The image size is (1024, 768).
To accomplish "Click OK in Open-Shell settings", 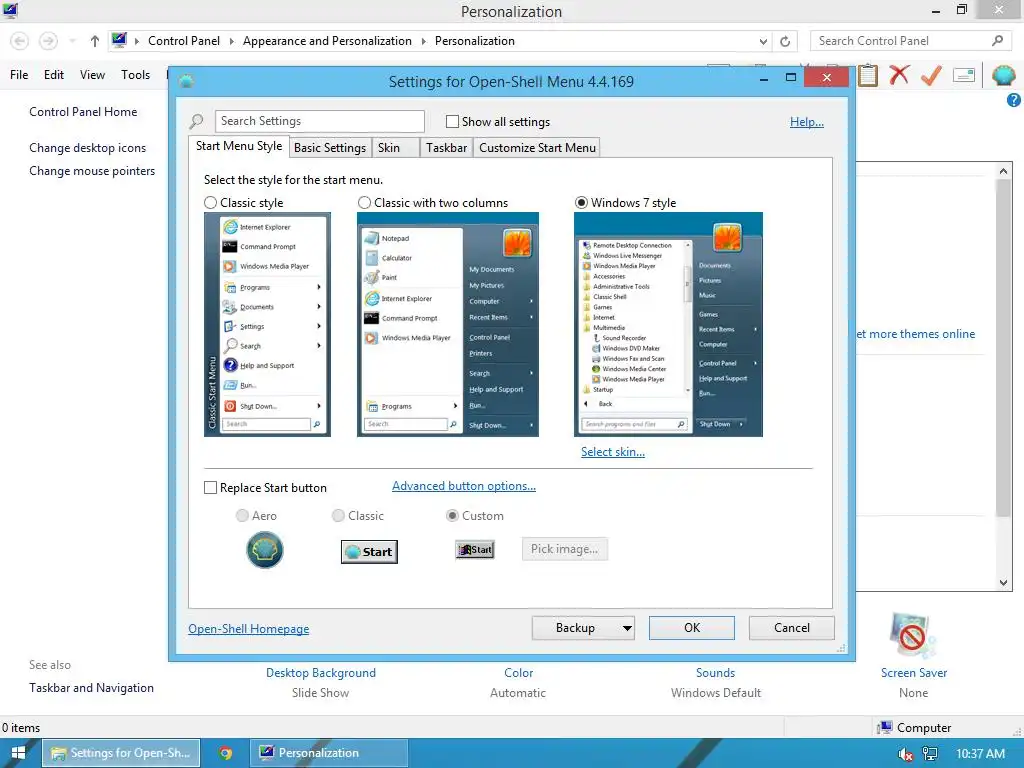I will tap(692, 628).
